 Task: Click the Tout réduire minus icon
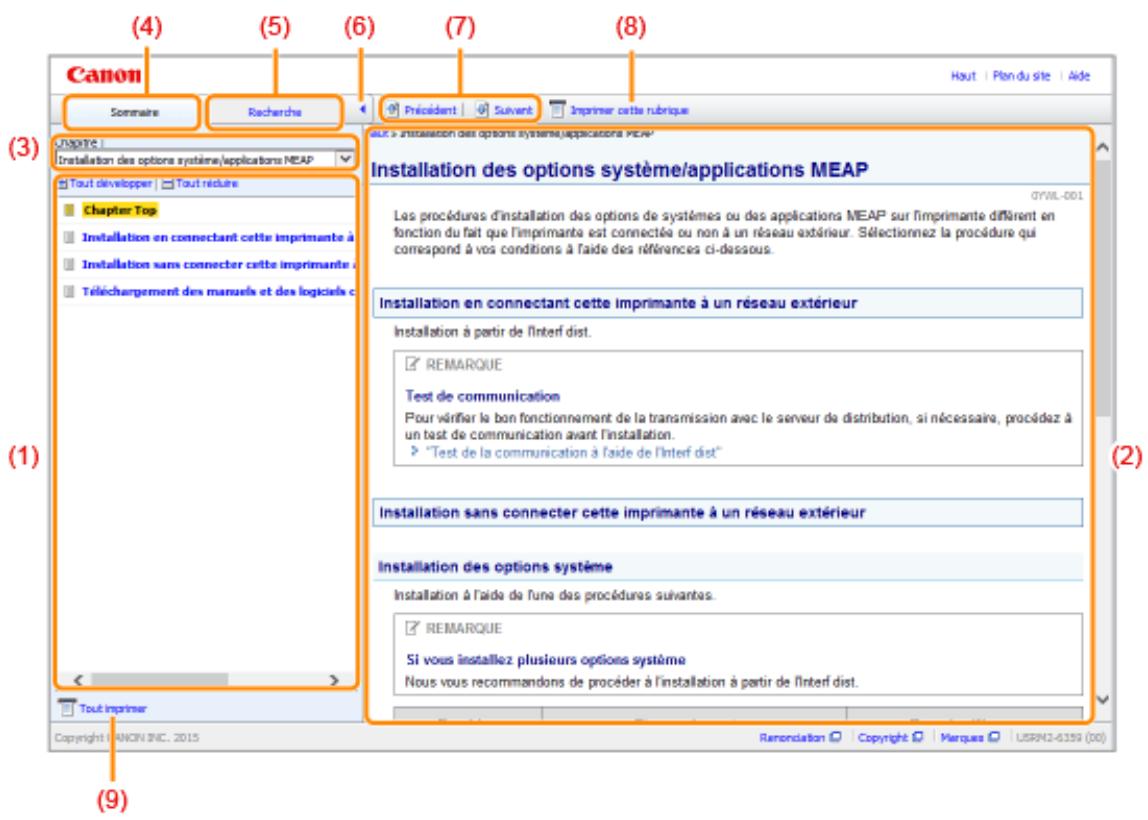click(x=168, y=184)
